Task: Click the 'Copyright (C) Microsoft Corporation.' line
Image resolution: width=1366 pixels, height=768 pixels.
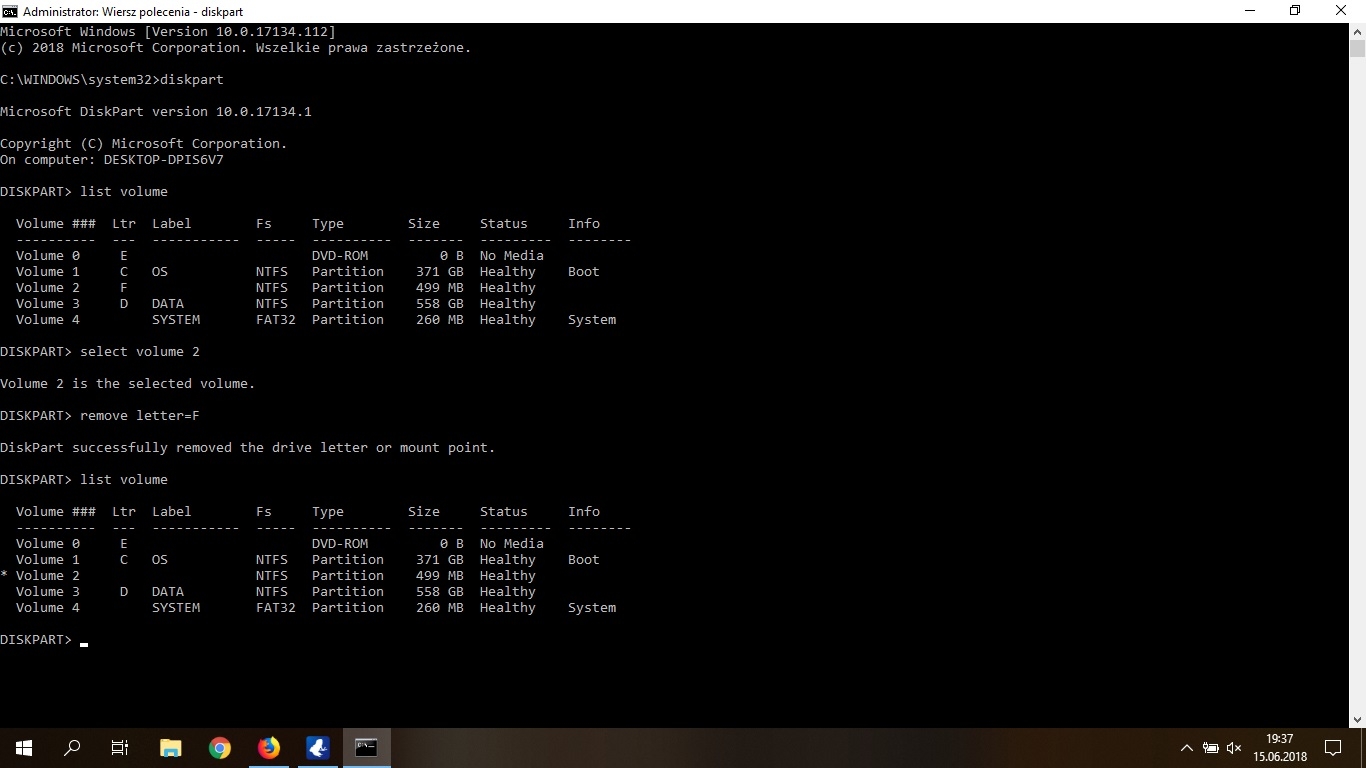Action: 144,144
